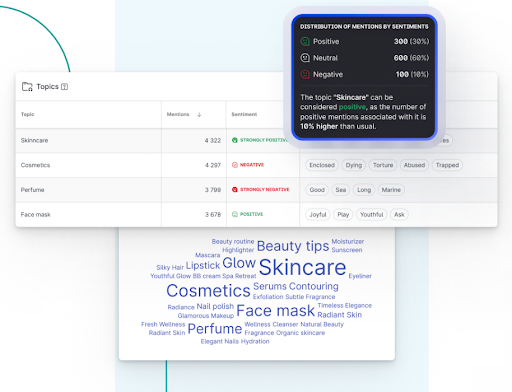Click Hydration in the word cloud
Image resolution: width=512 pixels, height=392 pixels.
[x=255, y=341]
